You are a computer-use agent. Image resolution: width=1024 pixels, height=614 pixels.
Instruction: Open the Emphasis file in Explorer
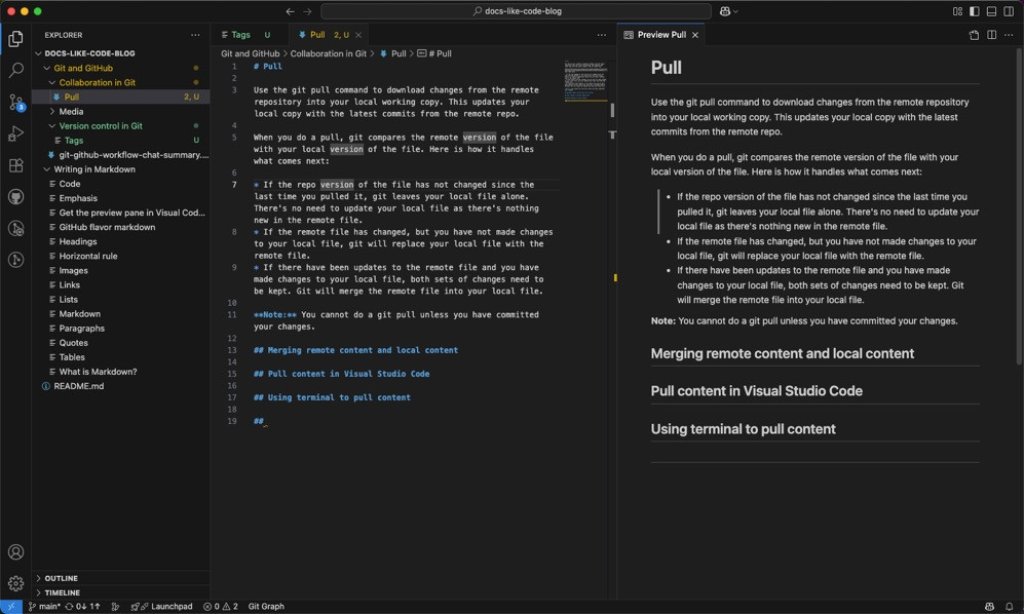click(x=121, y=198)
